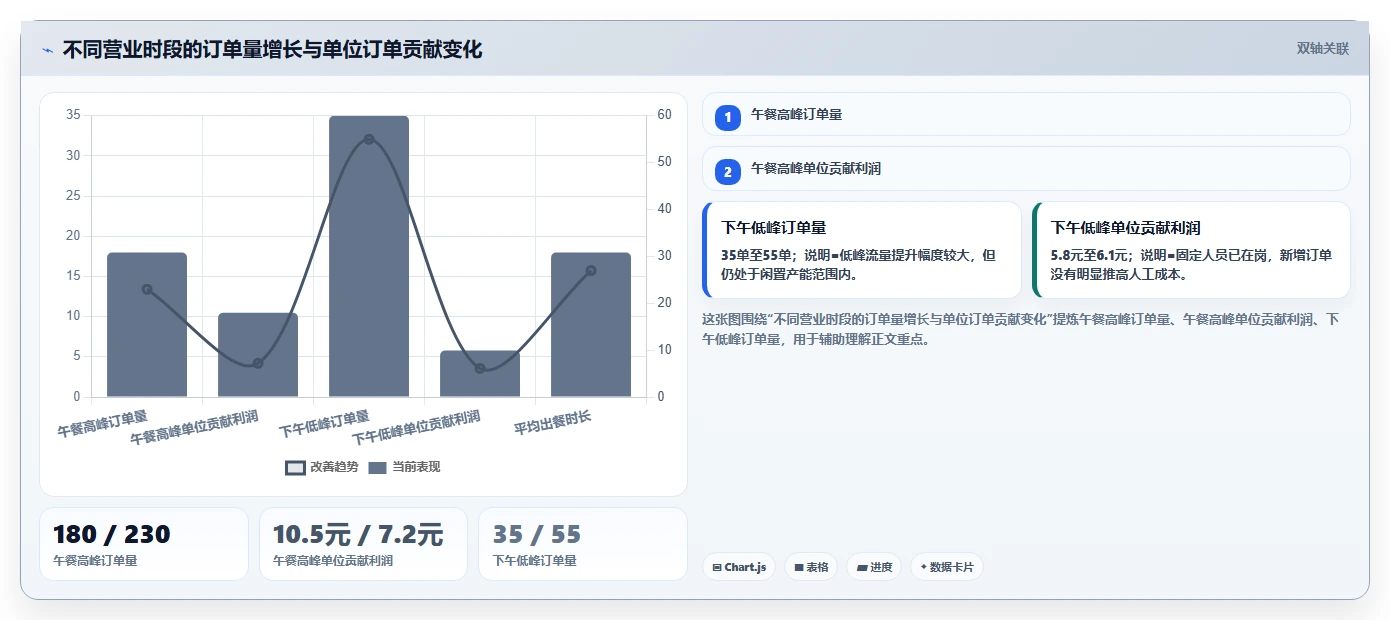This screenshot has width=1390, height=620.
Task: Select numbered item 1 午餐高峰订单量
Action: point(1026,115)
